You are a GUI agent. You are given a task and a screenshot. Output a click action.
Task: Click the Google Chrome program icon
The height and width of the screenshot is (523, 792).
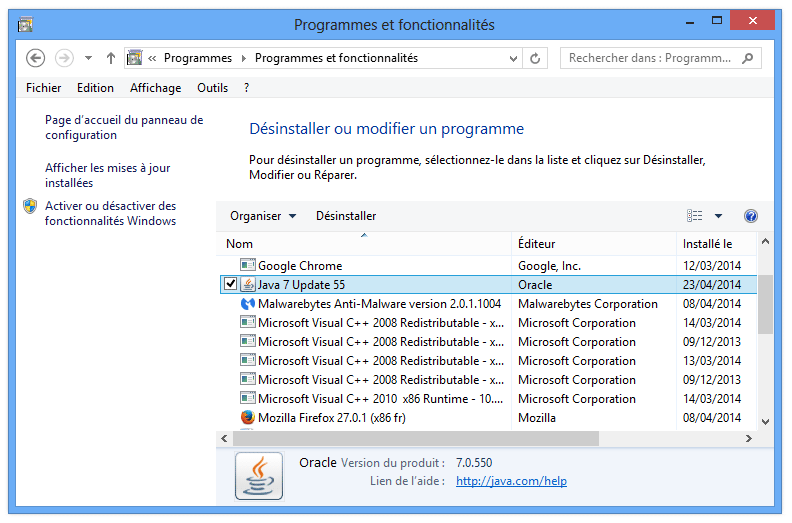coord(248,266)
